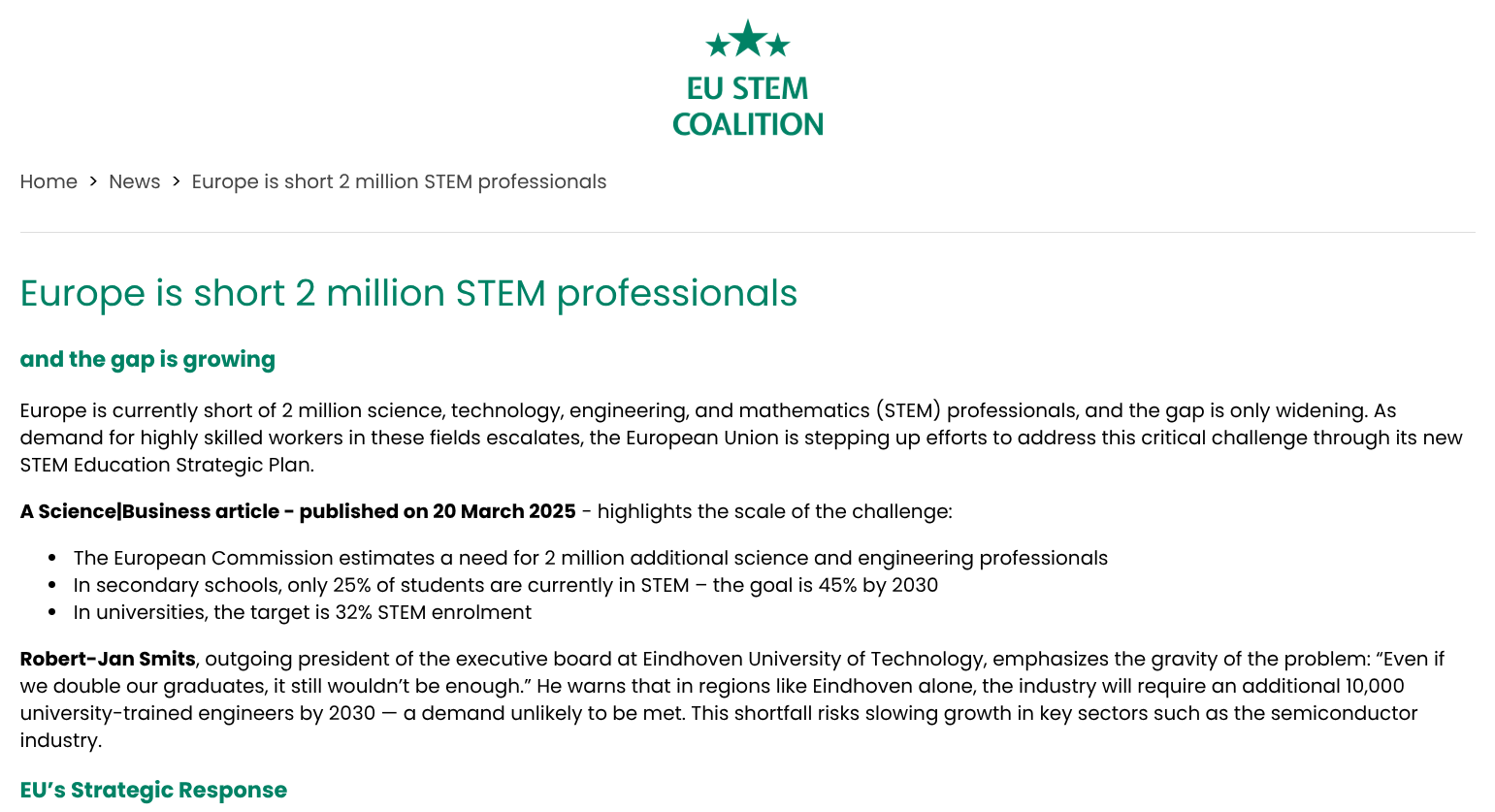Click the horizontal divider below the breadcrumb

point(747,233)
